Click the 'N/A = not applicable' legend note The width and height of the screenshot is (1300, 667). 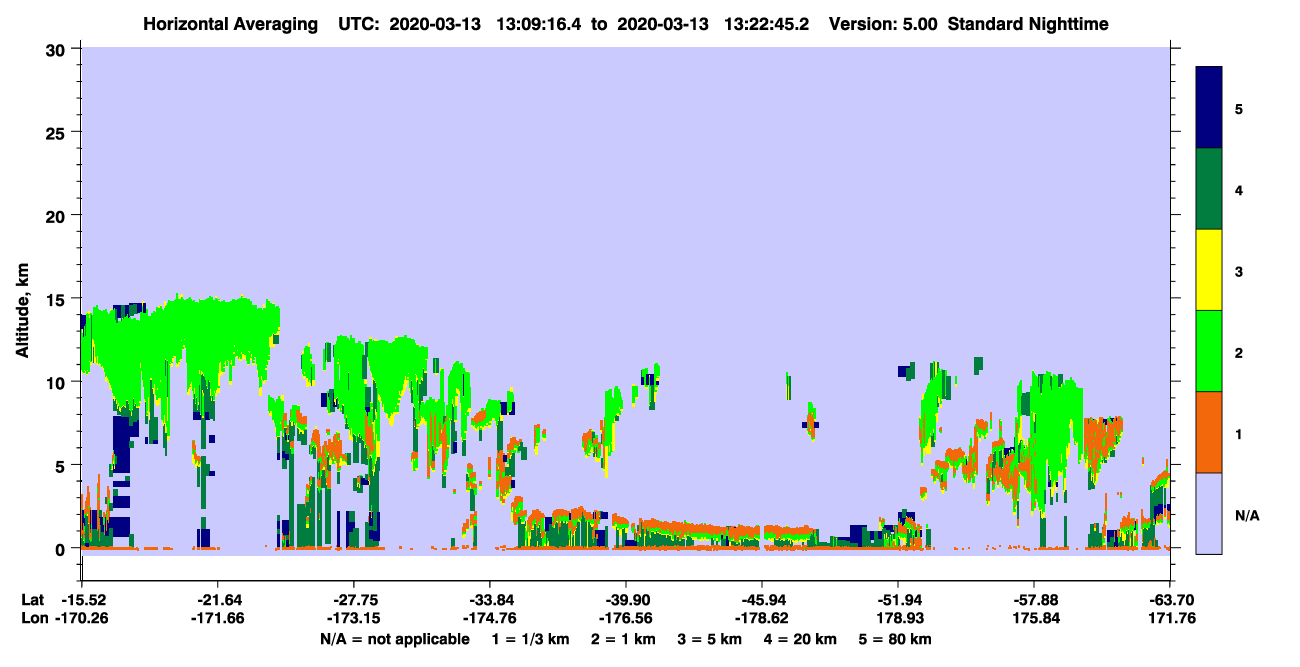point(394,639)
